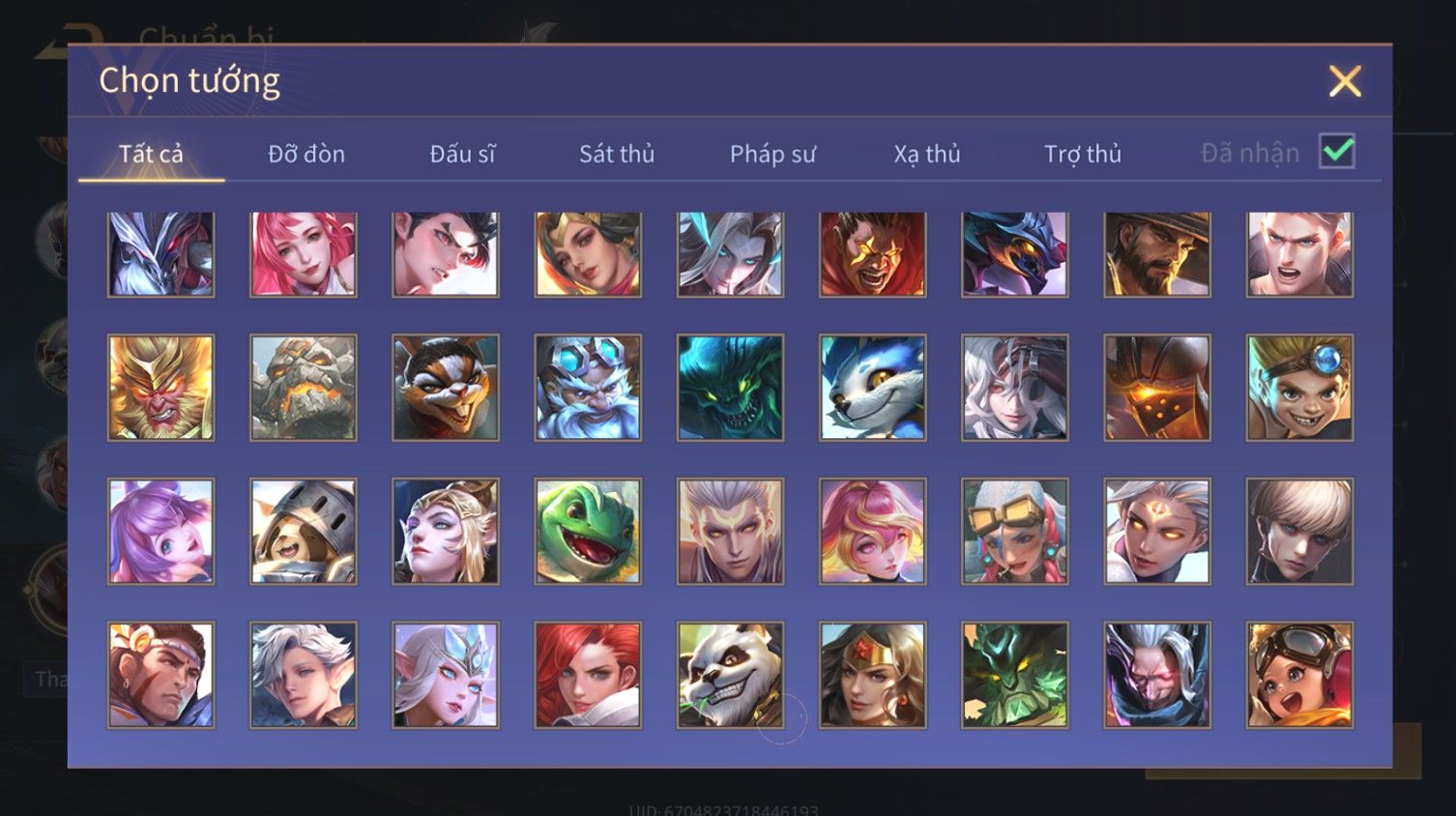Choose the purple-haired girl hero portrait
This screenshot has height=816, width=1456.
point(160,531)
